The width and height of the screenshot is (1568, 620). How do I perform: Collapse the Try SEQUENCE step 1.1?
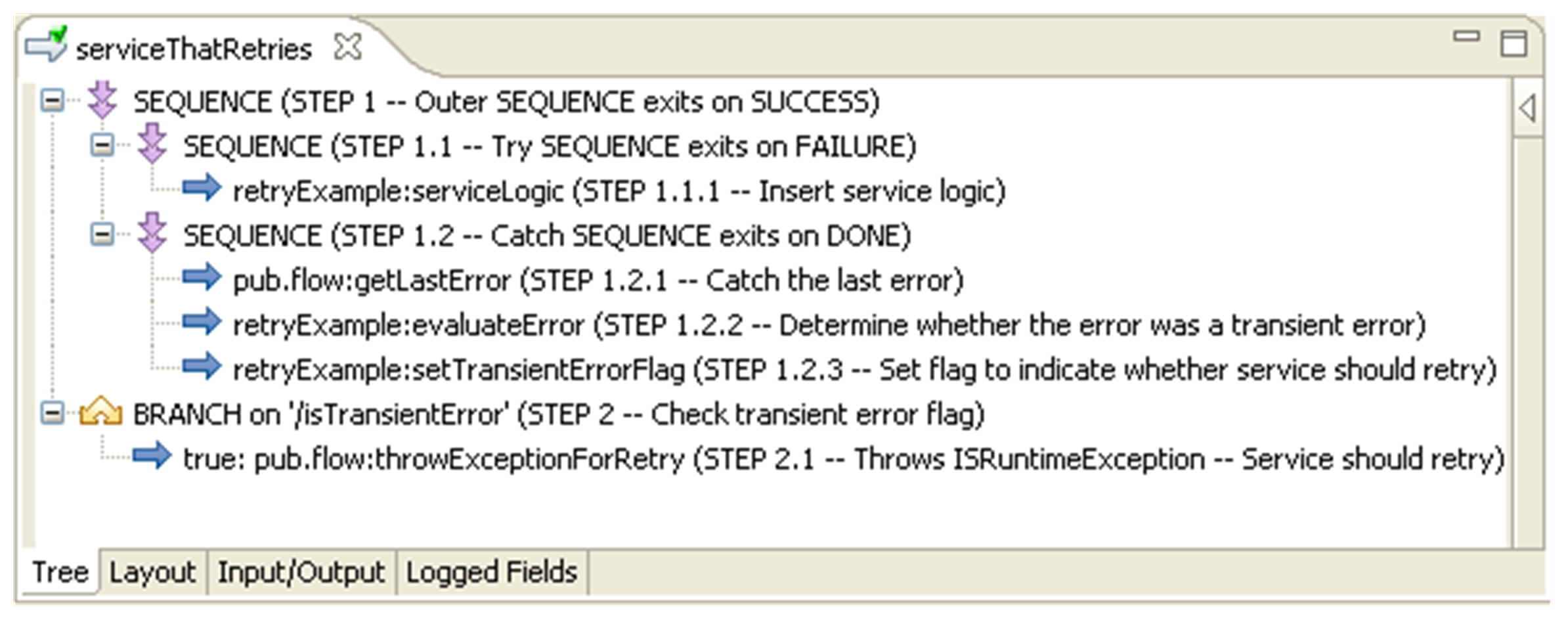(x=102, y=145)
